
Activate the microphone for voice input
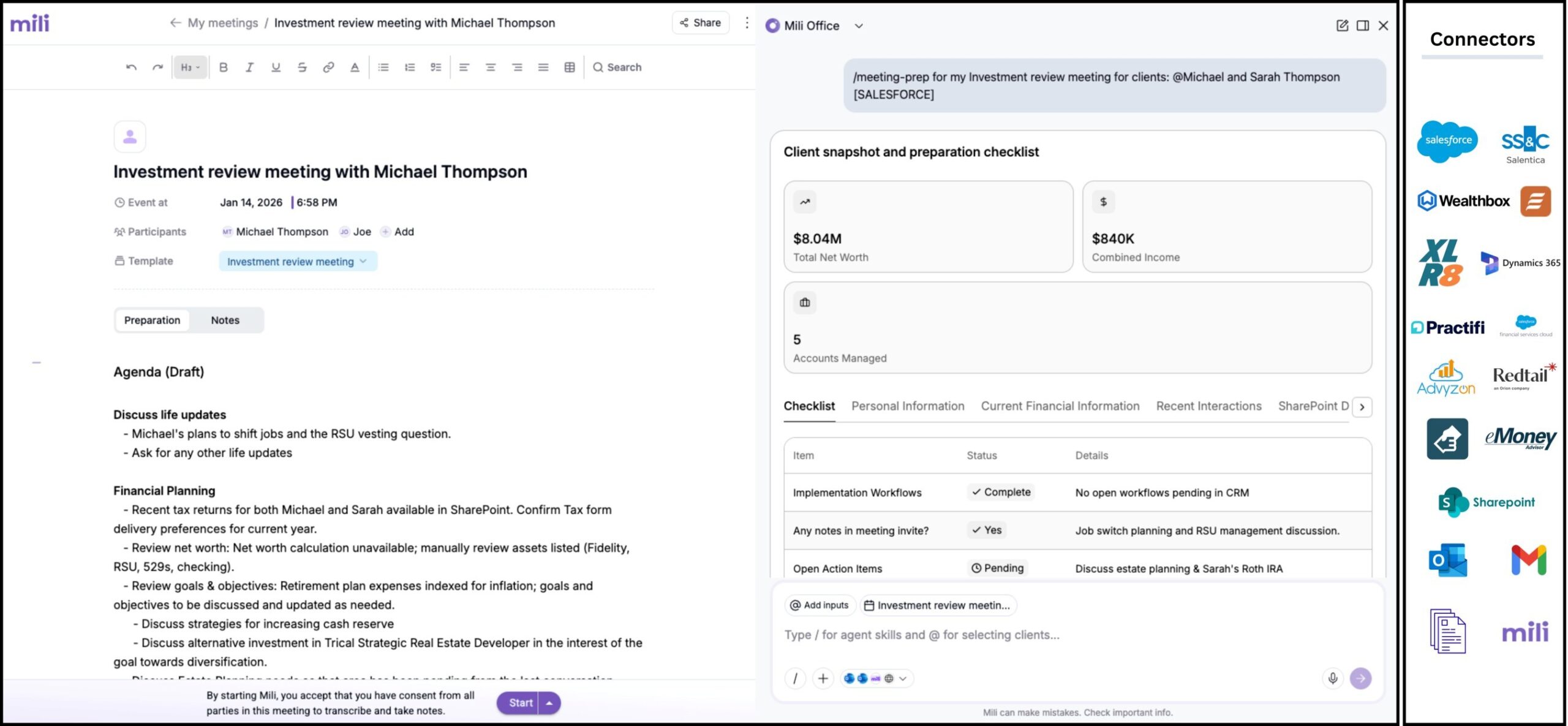coord(1333,678)
